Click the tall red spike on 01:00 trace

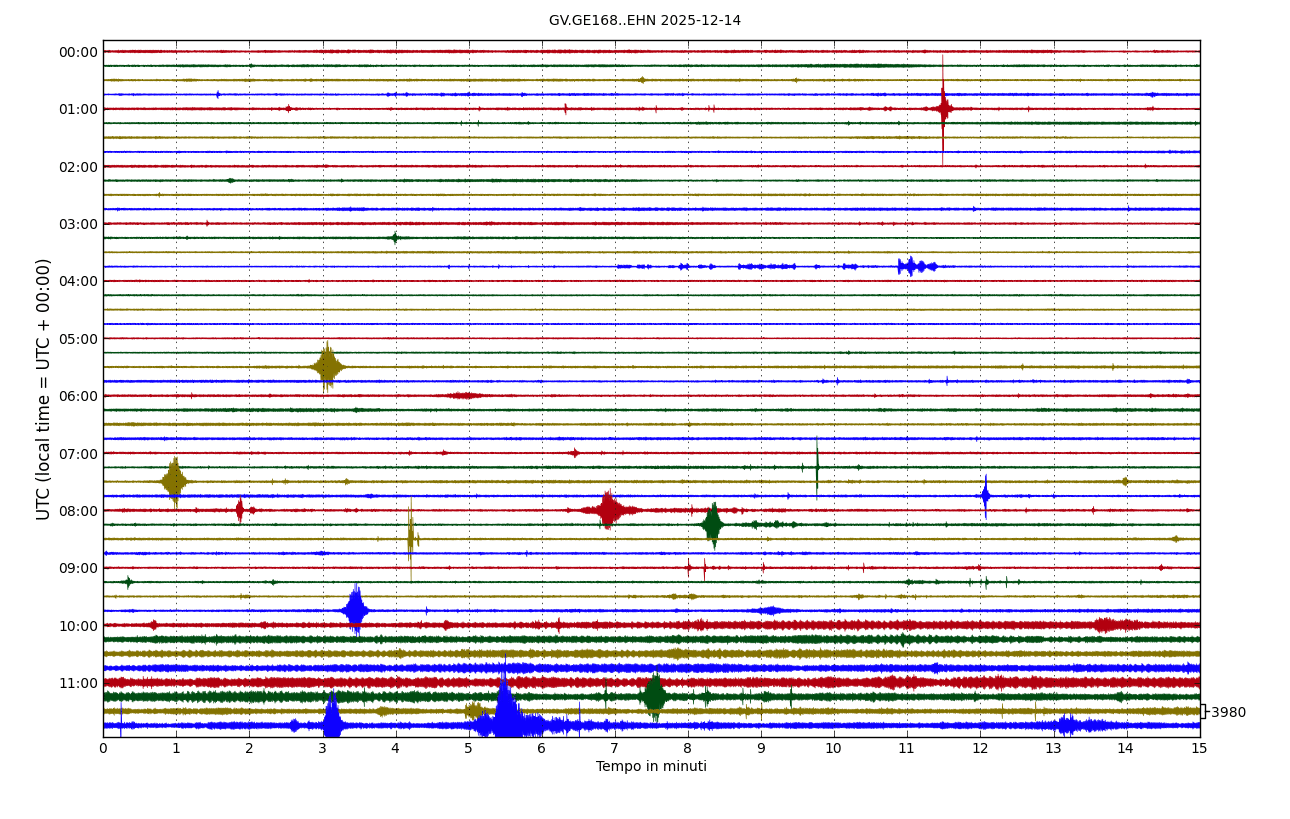pyautogui.click(x=943, y=108)
